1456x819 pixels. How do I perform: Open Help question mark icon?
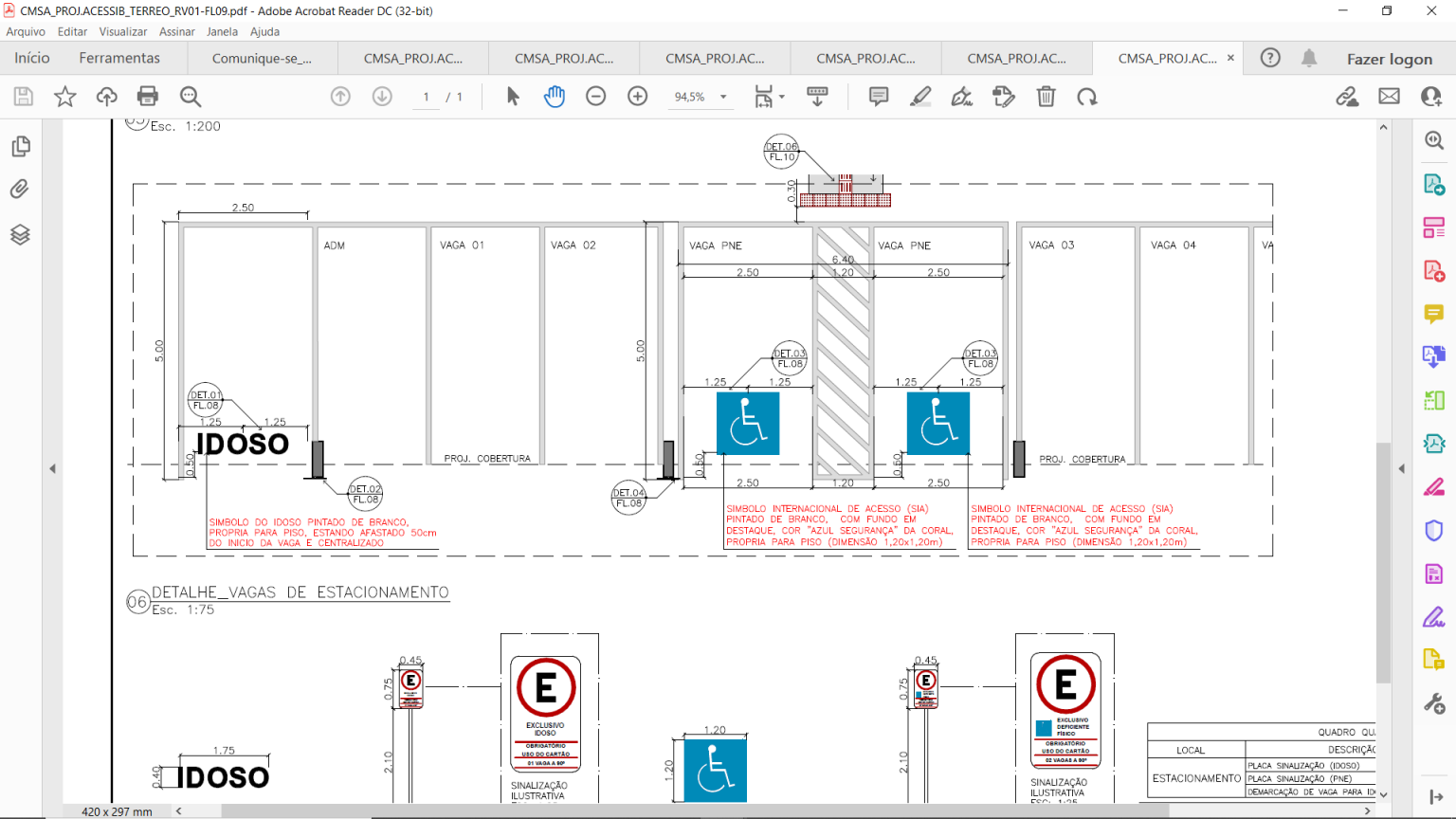(1270, 58)
